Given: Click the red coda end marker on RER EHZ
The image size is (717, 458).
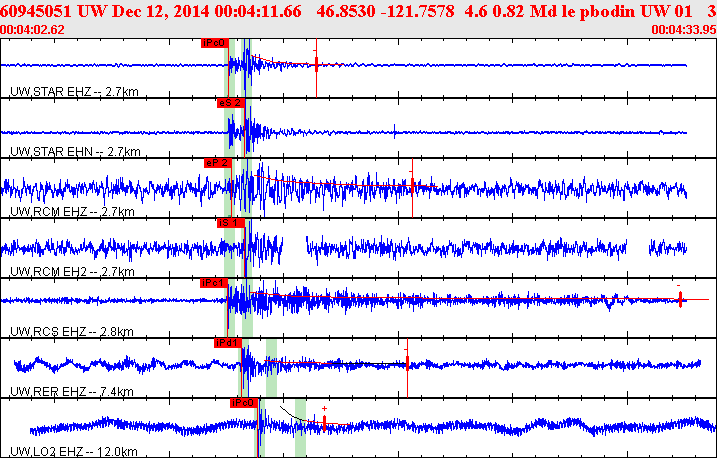Looking at the screenshot, I should point(407,360).
